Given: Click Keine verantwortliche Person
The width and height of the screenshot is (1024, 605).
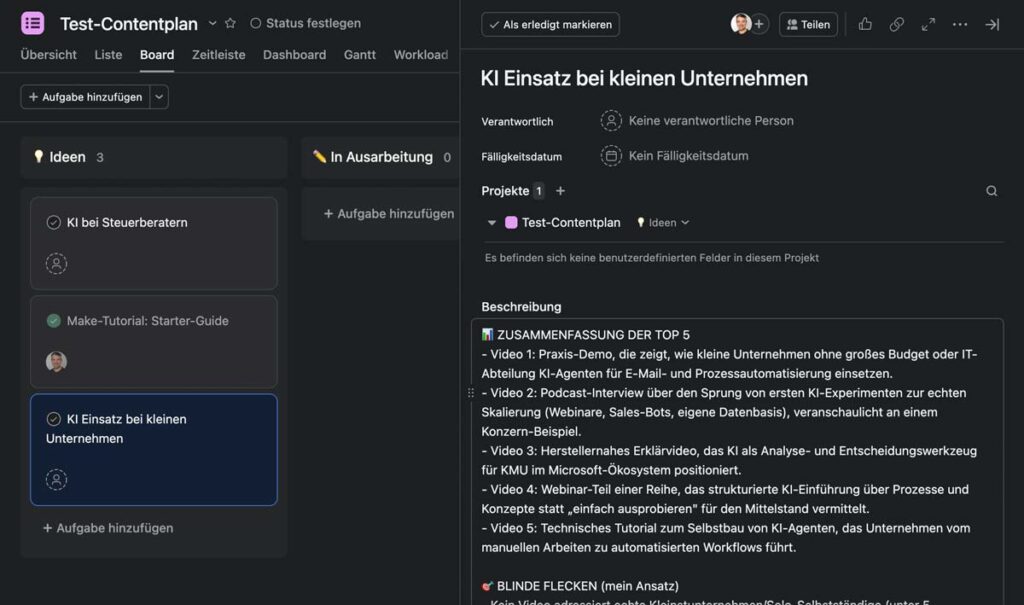Looking at the screenshot, I should tap(711, 121).
